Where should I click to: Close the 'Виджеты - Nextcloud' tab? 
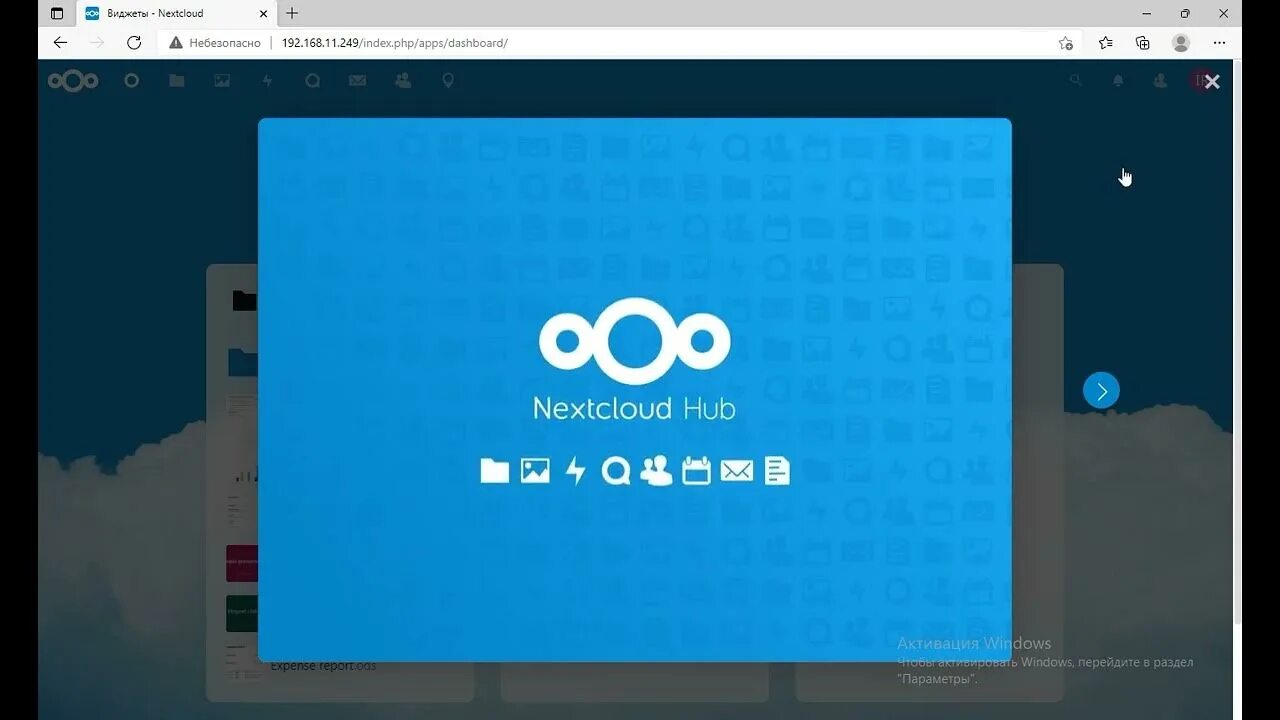(x=264, y=13)
